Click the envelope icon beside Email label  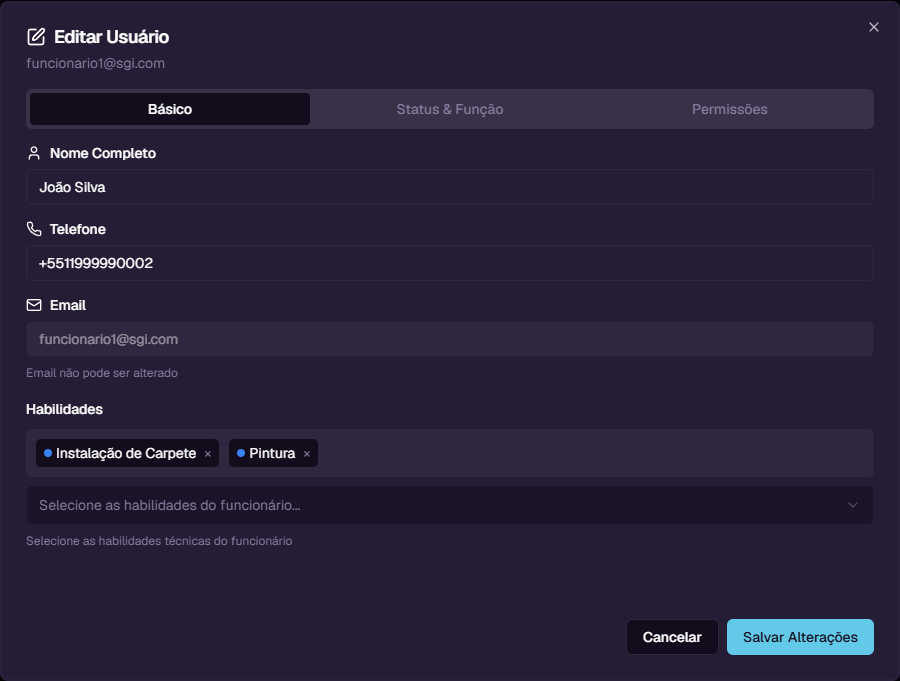coord(34,305)
